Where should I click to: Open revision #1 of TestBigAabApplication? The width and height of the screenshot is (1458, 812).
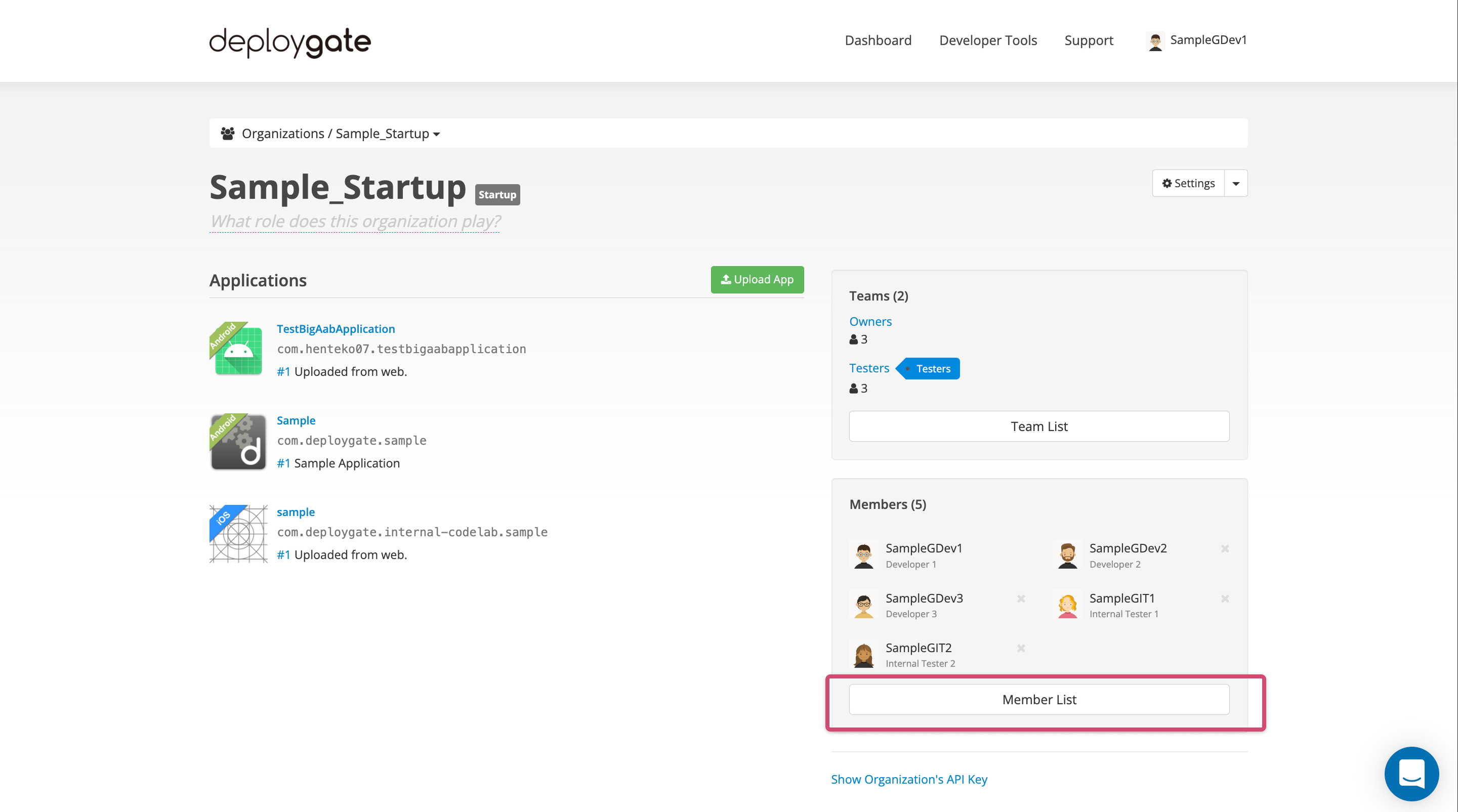click(283, 372)
